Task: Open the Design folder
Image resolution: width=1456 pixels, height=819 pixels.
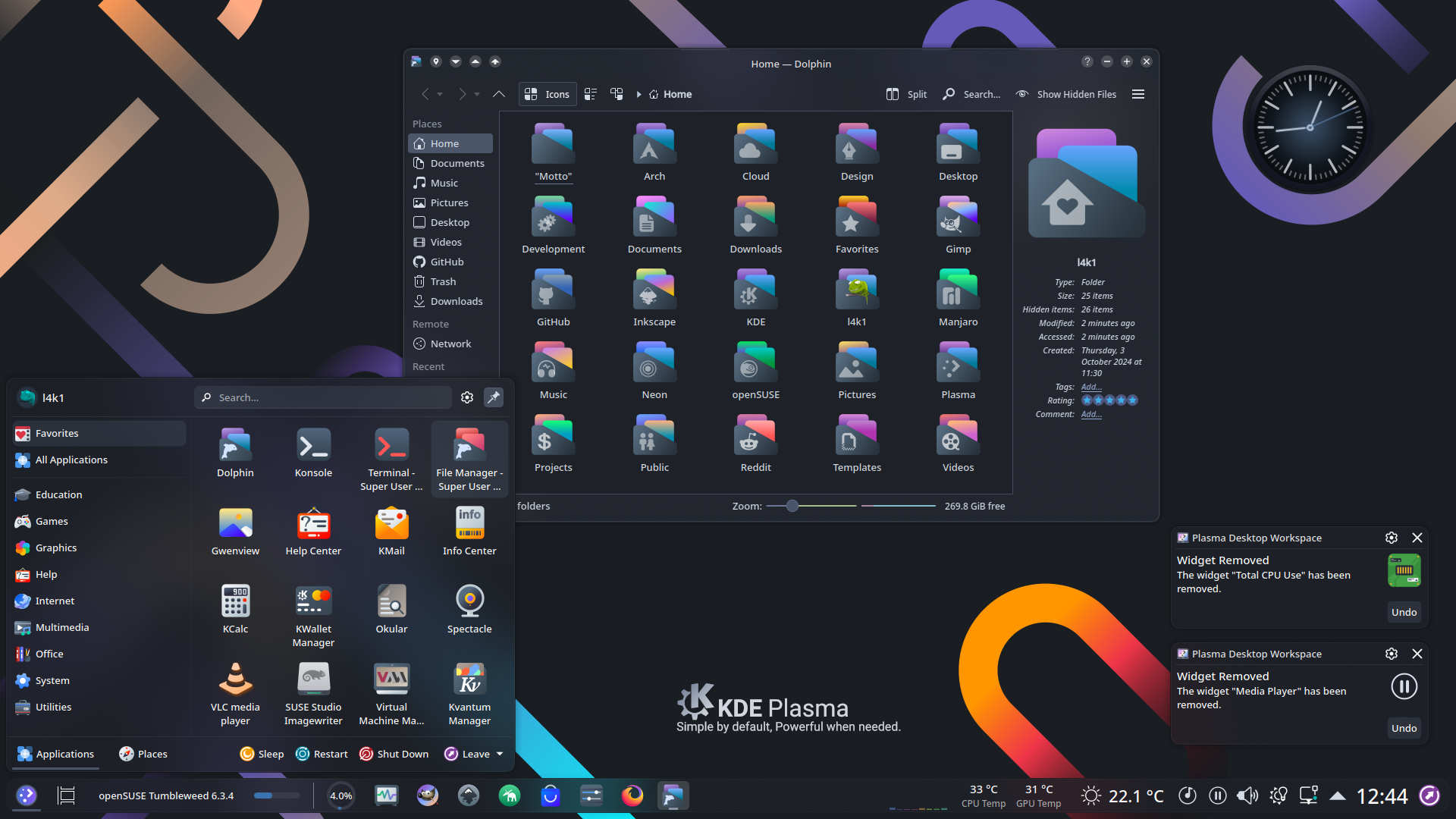Action: coord(857,152)
